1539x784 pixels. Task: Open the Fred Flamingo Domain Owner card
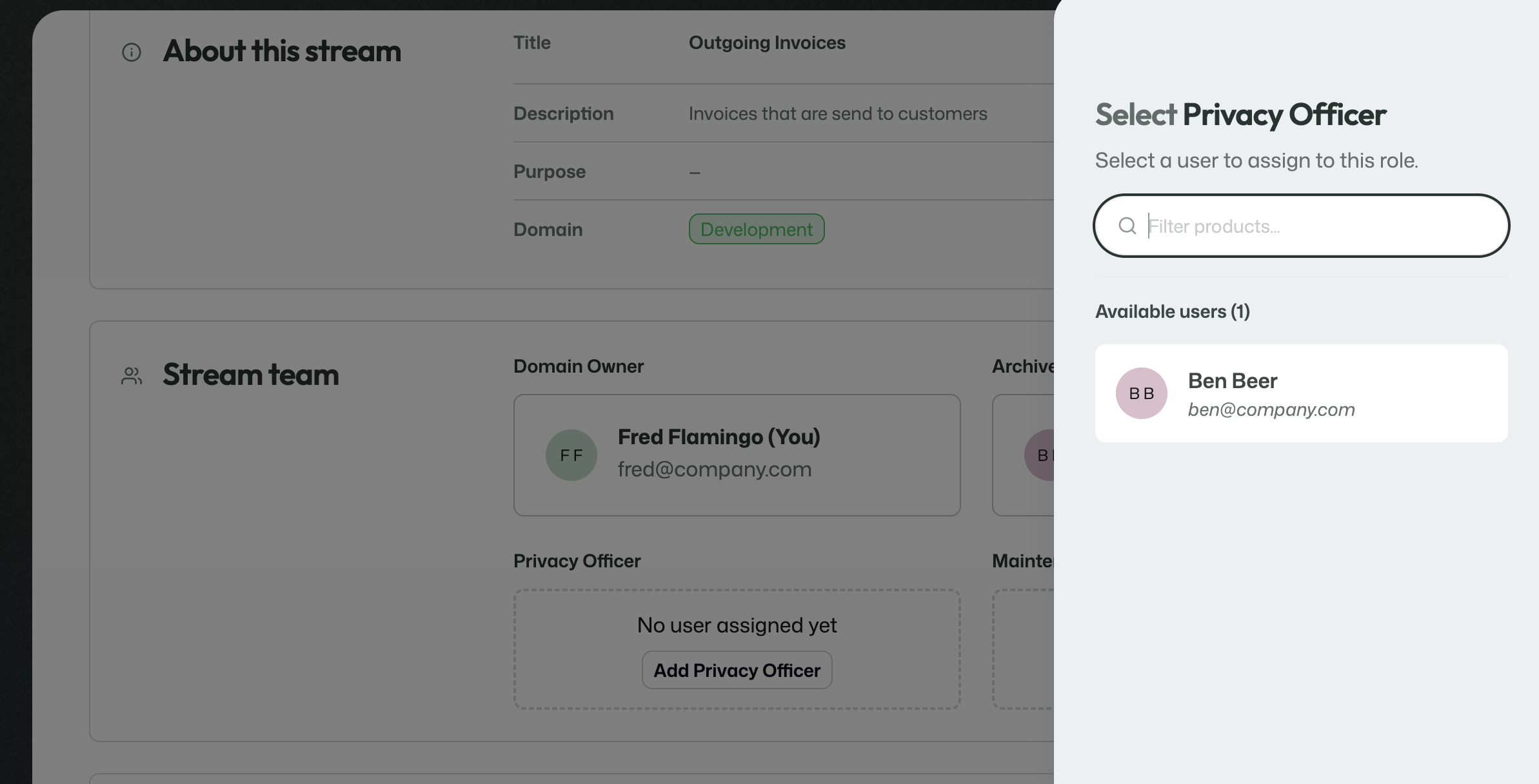point(737,455)
